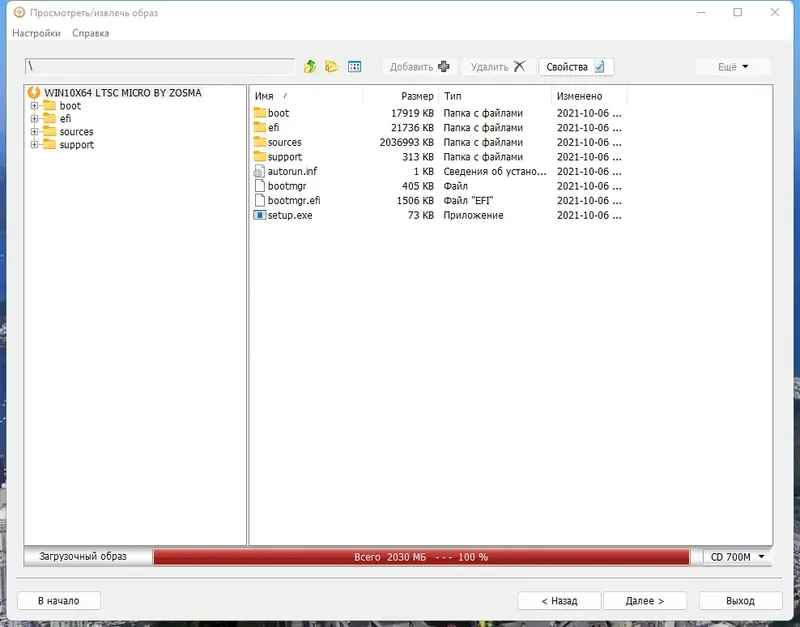Sort by the Имя column header
Viewport: 800px width, 627px height.
307,96
